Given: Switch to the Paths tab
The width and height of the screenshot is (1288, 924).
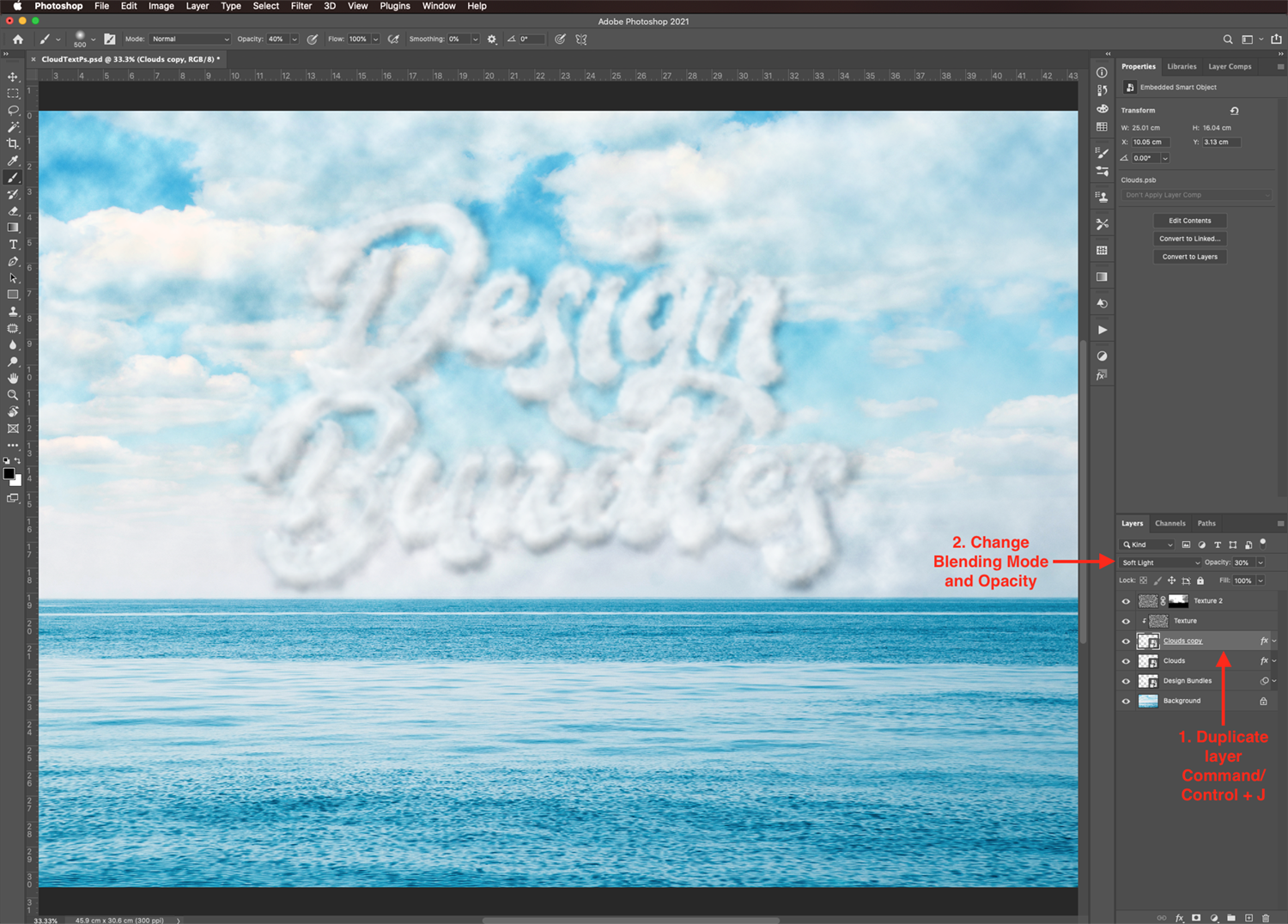Looking at the screenshot, I should click(x=1206, y=523).
